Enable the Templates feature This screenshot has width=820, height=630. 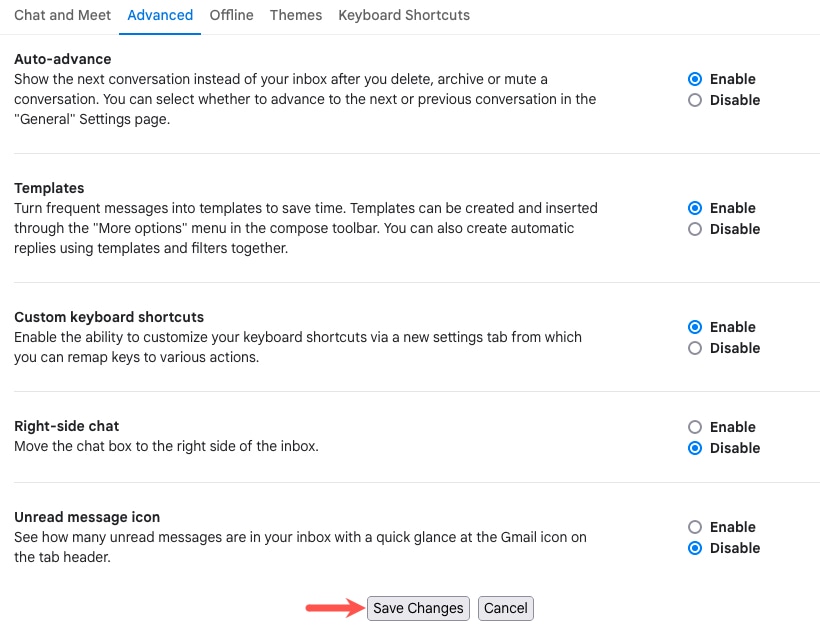point(695,208)
